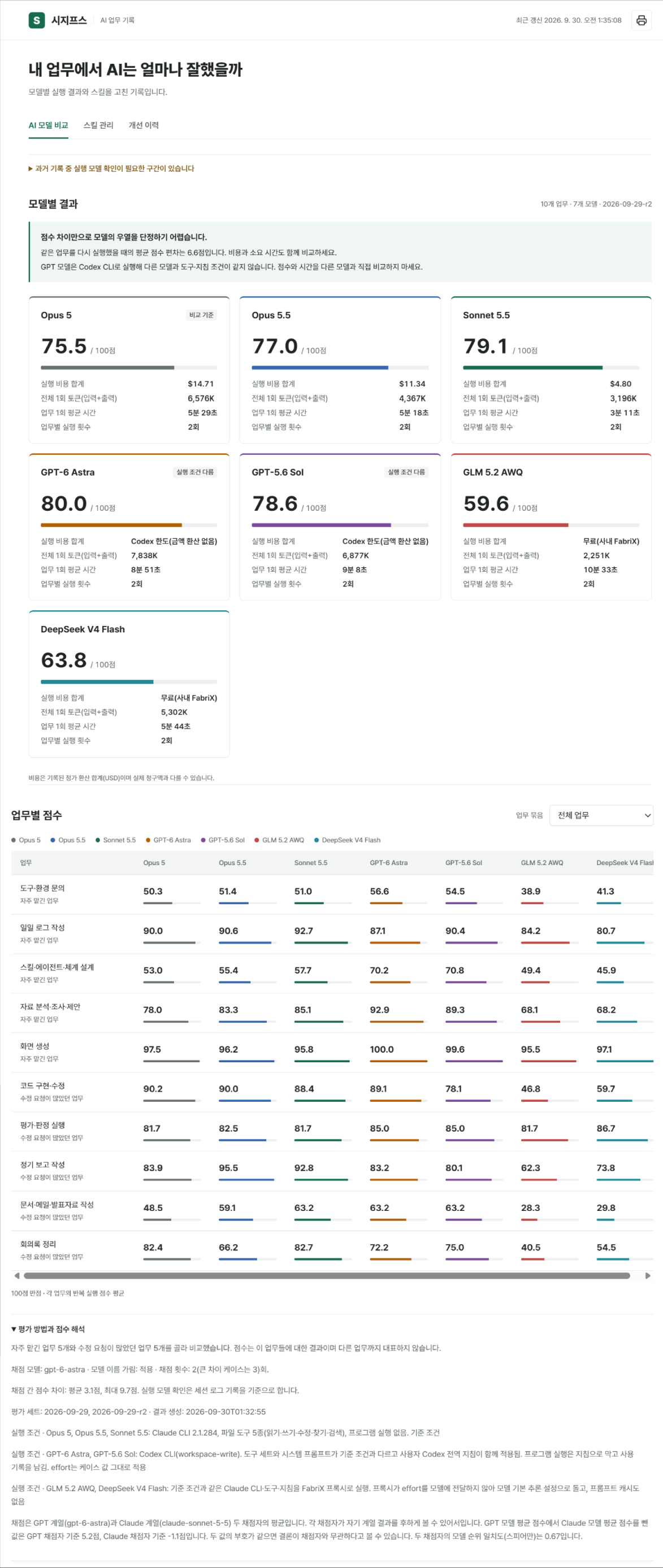Click the scrollbar left arrow
The width and height of the screenshot is (663, 1568).
16,1275
